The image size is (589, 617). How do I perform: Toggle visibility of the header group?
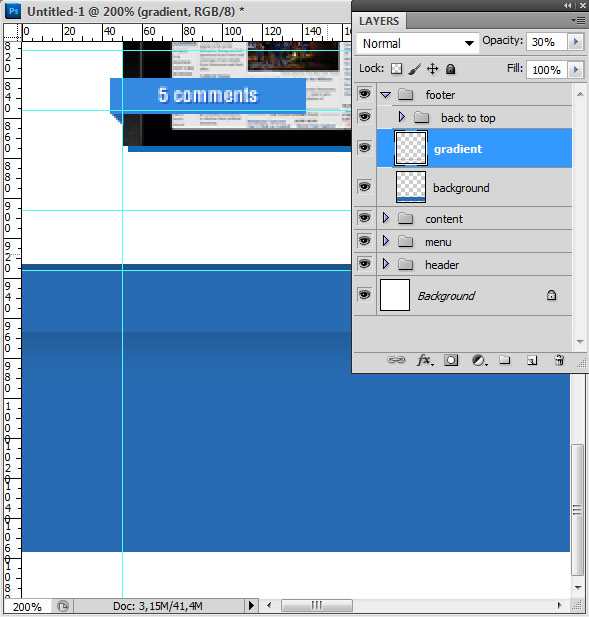coord(364,264)
